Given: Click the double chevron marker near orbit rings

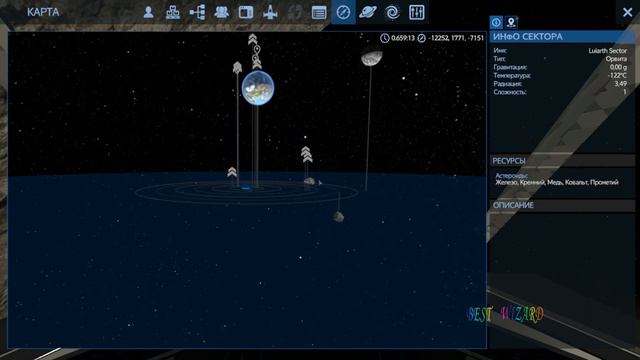Looking at the screenshot, I should pyautogui.click(x=232, y=172).
